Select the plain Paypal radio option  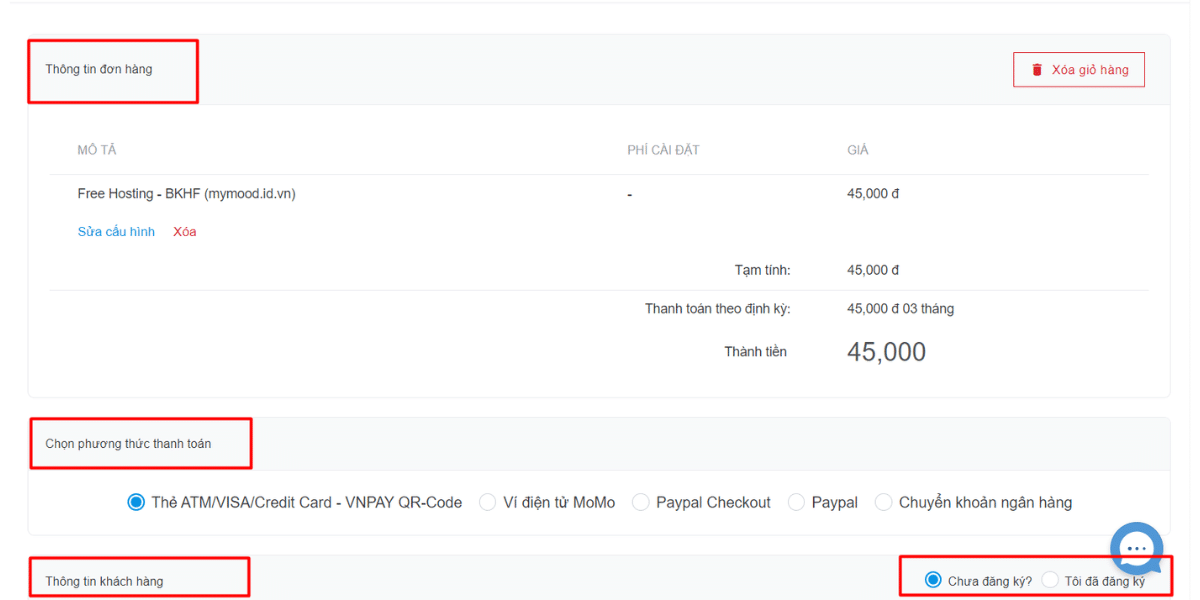click(x=797, y=502)
